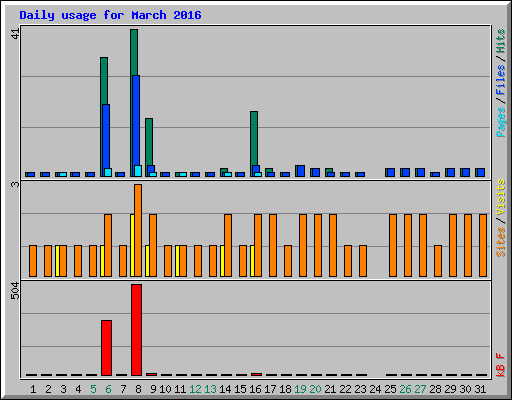Select day label "17" on the x-axis
Screen dimensions: 512x400
[270, 389]
